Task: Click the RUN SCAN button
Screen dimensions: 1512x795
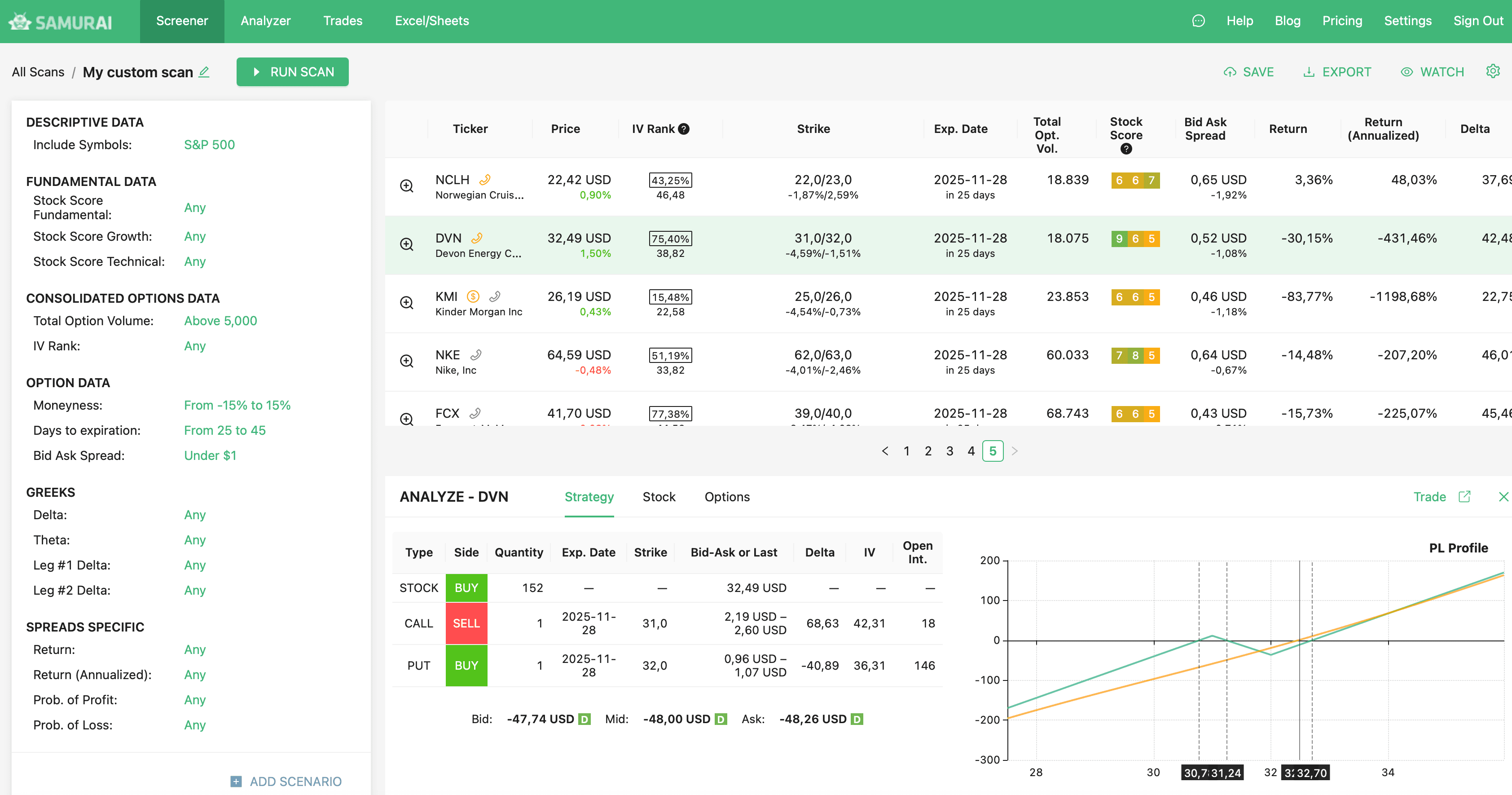Action: point(292,71)
